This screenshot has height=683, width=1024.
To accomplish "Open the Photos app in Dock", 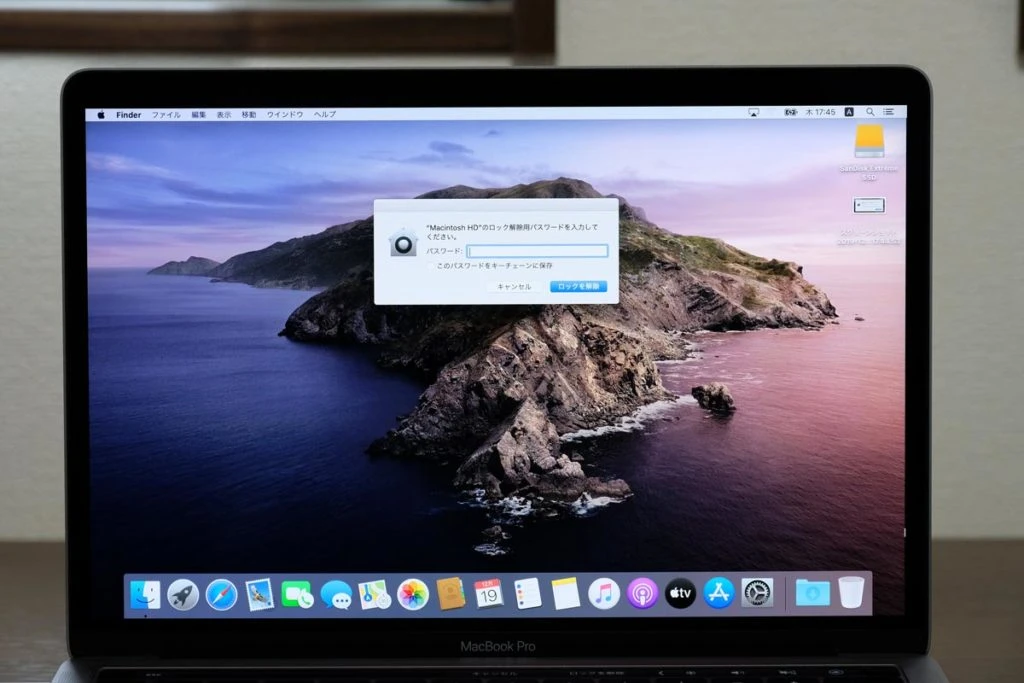I will (x=413, y=595).
